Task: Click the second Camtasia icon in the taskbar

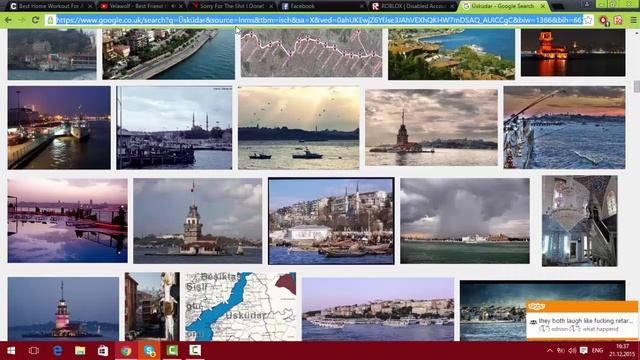Action: pyautogui.click(x=195, y=351)
